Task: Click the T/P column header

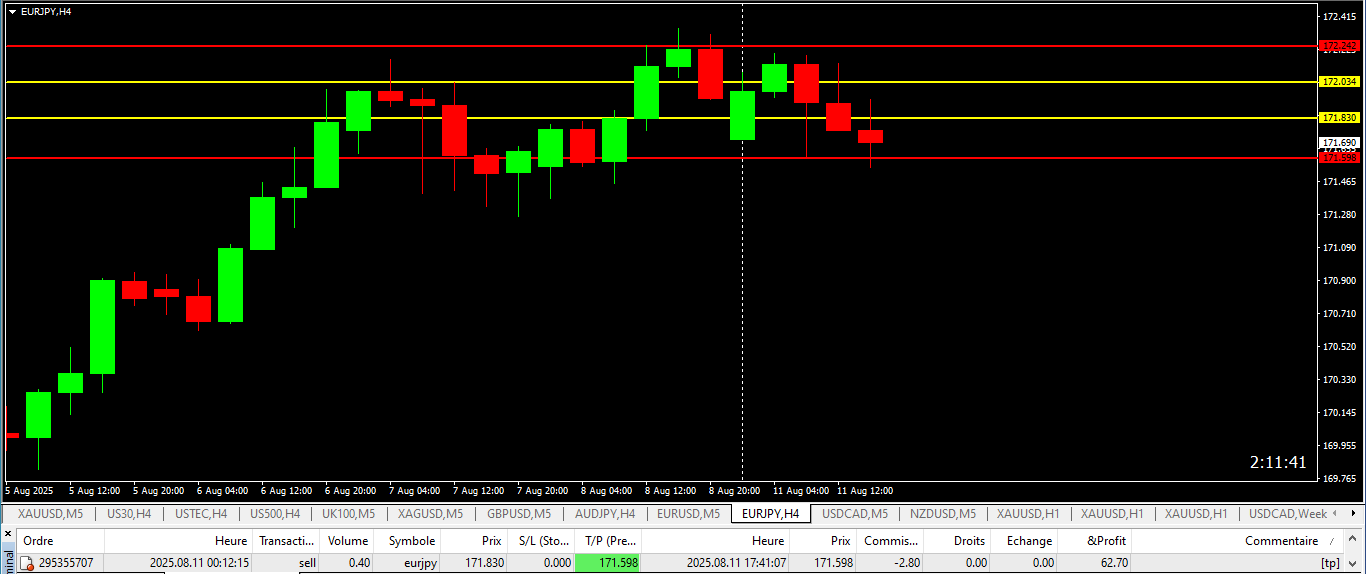Action: [610, 541]
